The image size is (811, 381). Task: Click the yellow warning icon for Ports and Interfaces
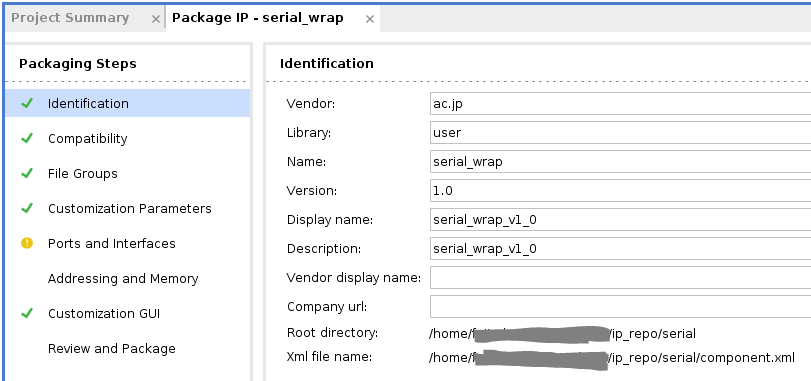27,243
